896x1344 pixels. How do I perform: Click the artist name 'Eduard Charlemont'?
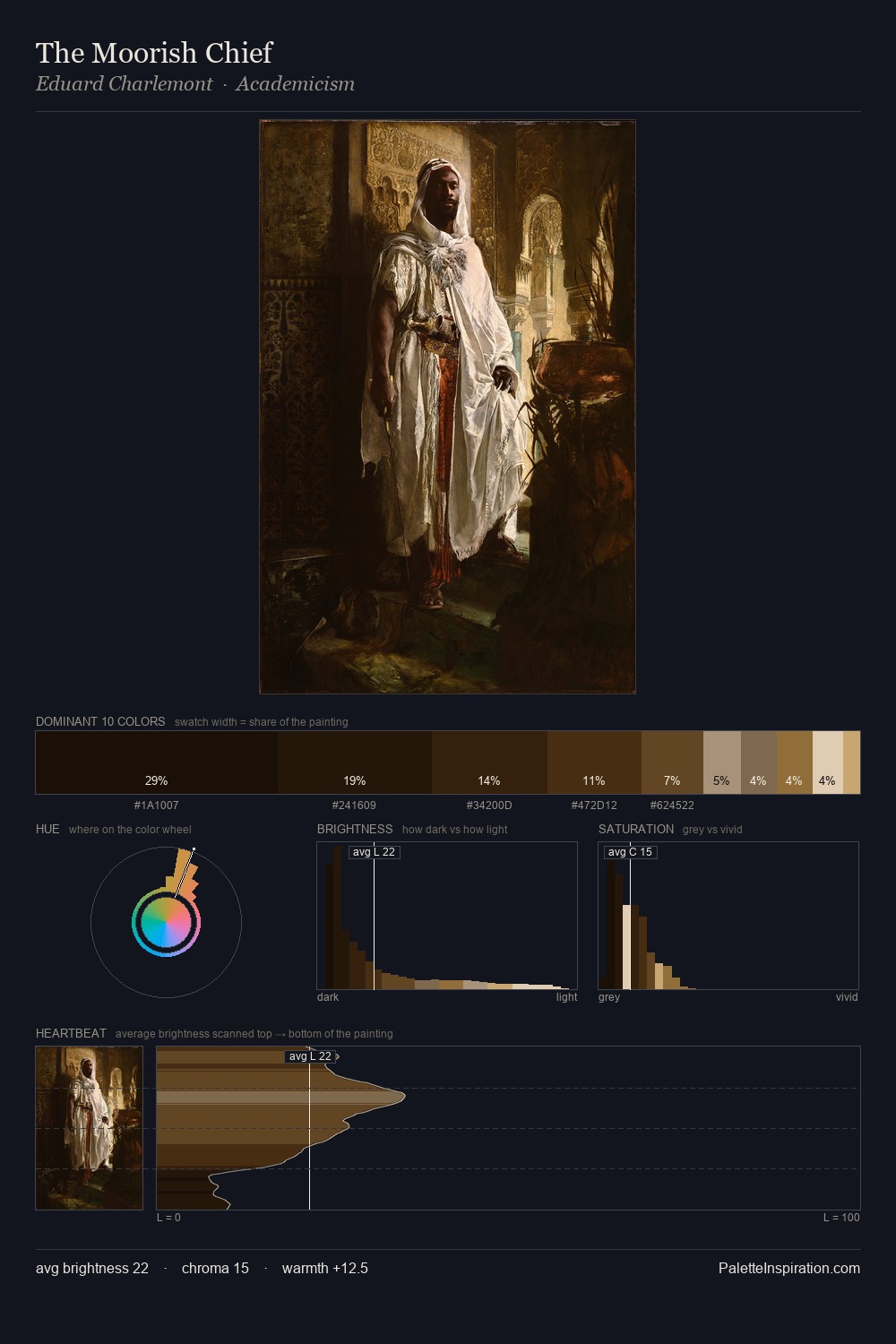[124, 84]
